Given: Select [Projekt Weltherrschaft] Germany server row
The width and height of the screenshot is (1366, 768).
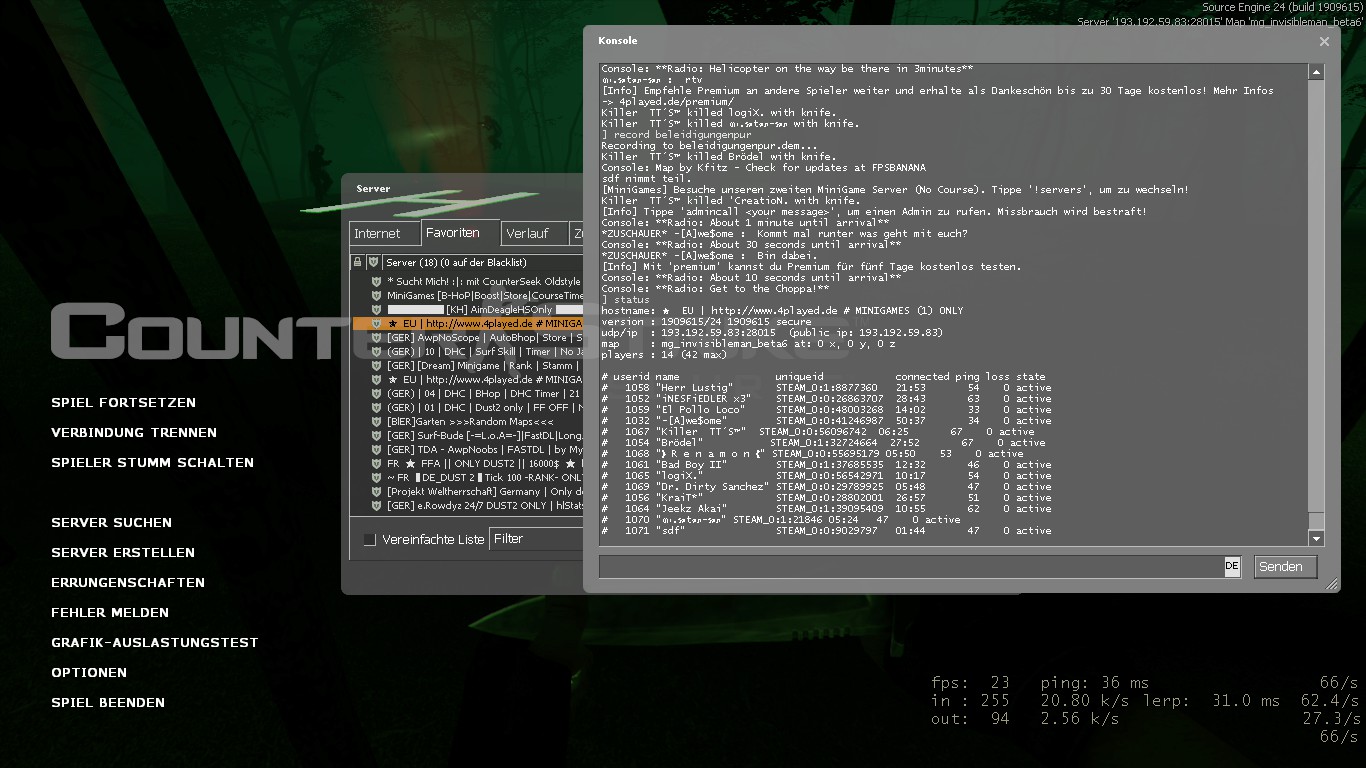Looking at the screenshot, I should pos(468,492).
